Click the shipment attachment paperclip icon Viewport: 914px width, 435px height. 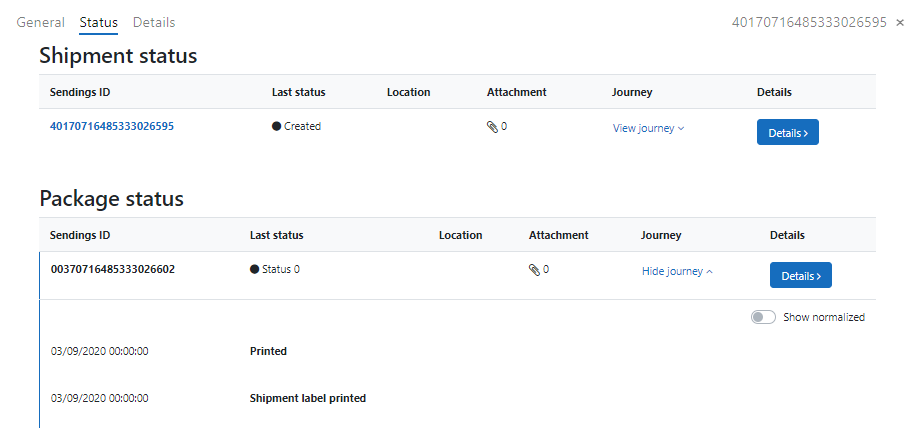491,127
